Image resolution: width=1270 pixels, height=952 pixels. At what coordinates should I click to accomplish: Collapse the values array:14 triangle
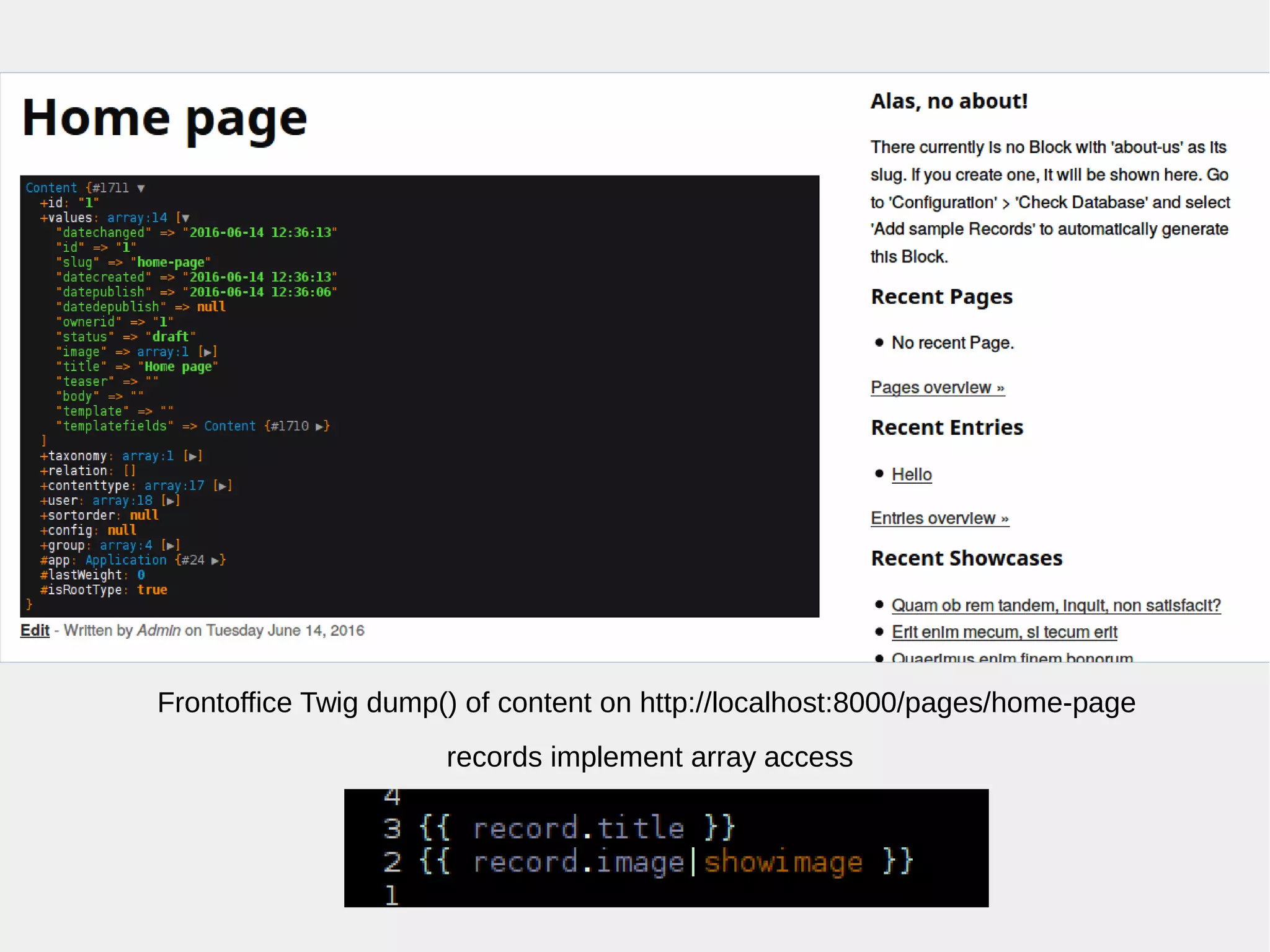click(x=185, y=218)
